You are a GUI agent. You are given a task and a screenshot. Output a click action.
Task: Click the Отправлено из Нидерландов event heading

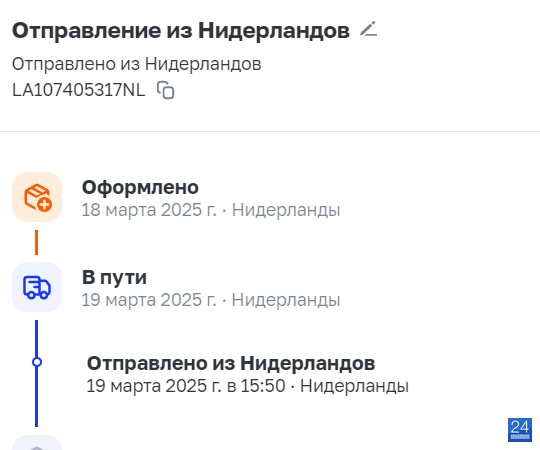(231, 363)
